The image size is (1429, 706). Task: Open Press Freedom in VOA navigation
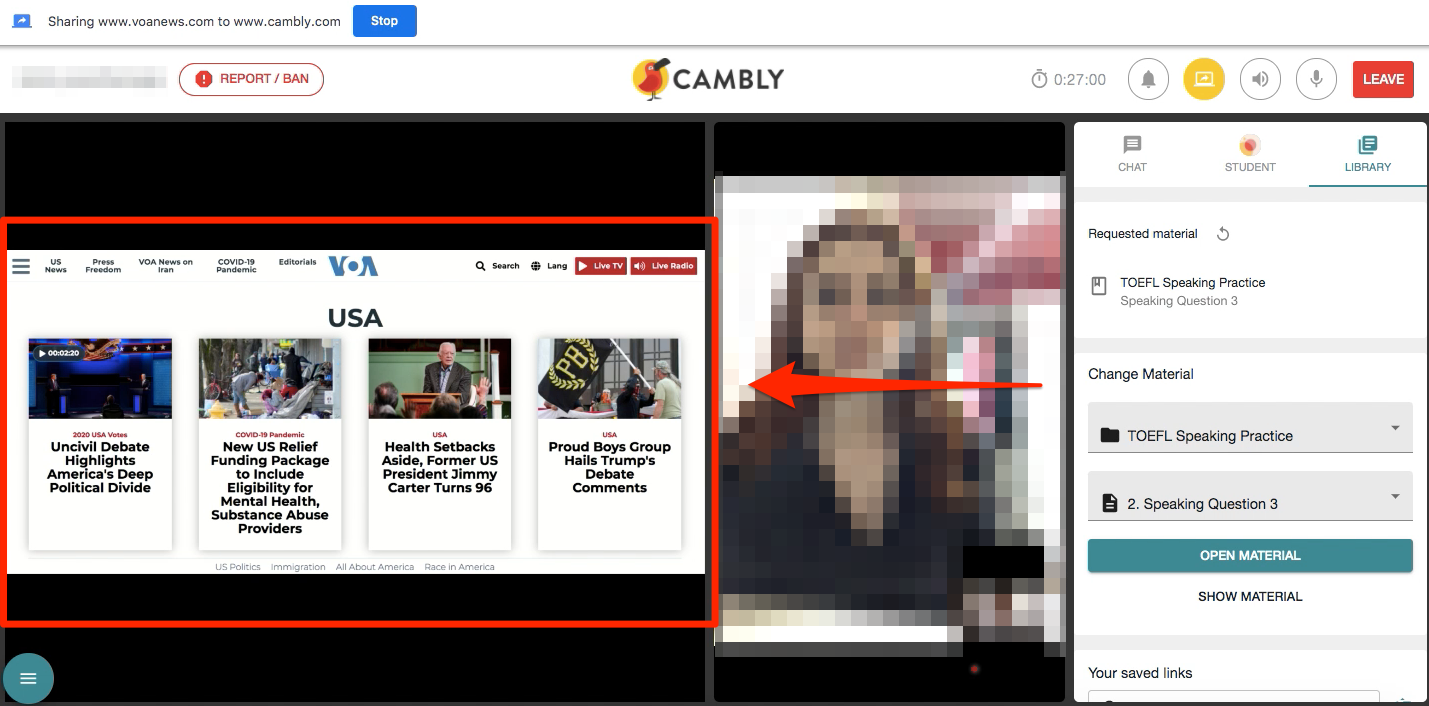(103, 266)
